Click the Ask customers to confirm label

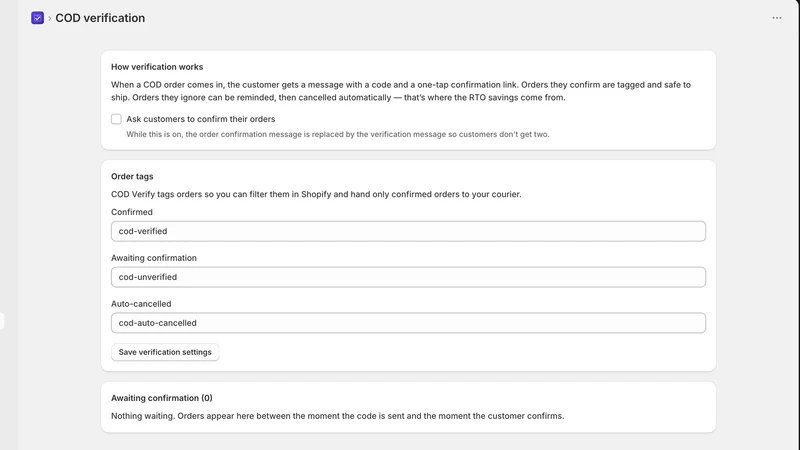click(201, 119)
